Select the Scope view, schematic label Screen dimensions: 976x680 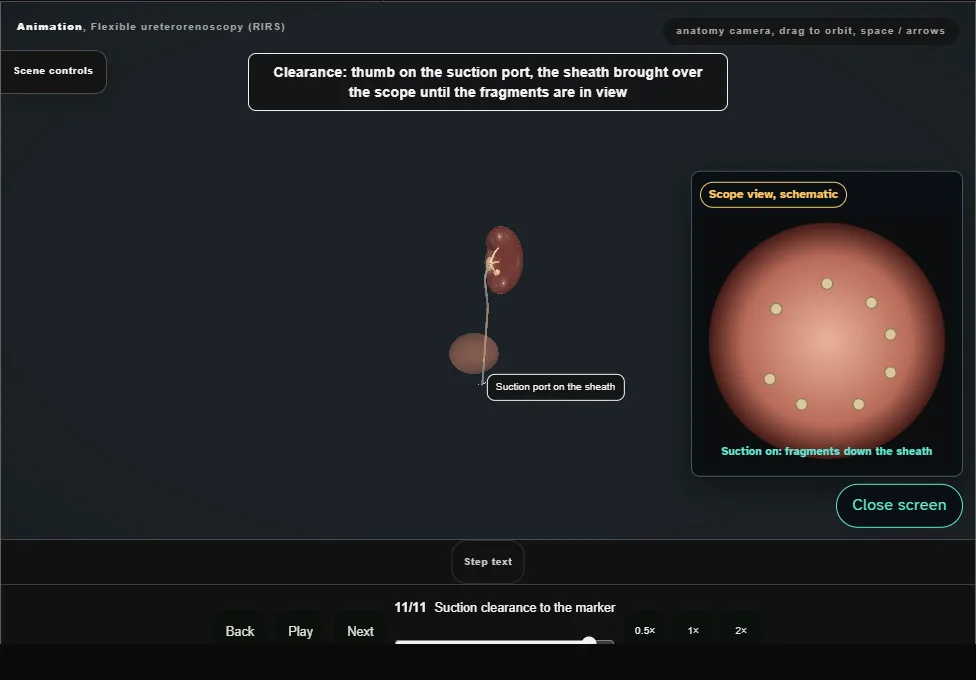pos(773,194)
